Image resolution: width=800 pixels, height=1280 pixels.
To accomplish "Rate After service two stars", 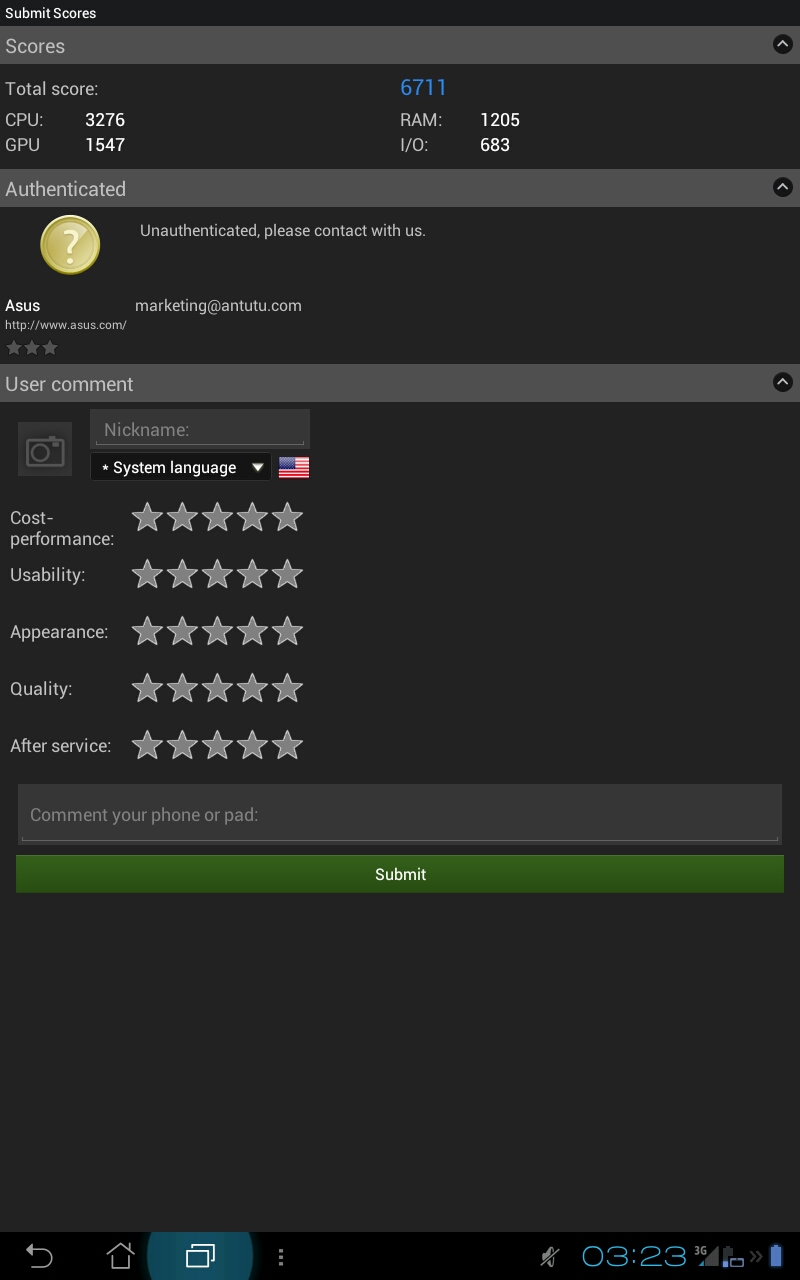I will pos(182,745).
